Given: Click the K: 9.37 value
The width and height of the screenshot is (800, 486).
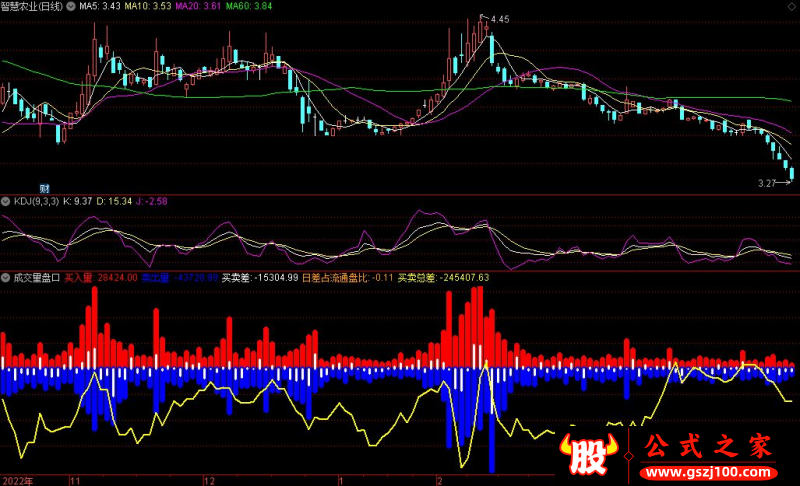Looking at the screenshot, I should coord(78,201).
